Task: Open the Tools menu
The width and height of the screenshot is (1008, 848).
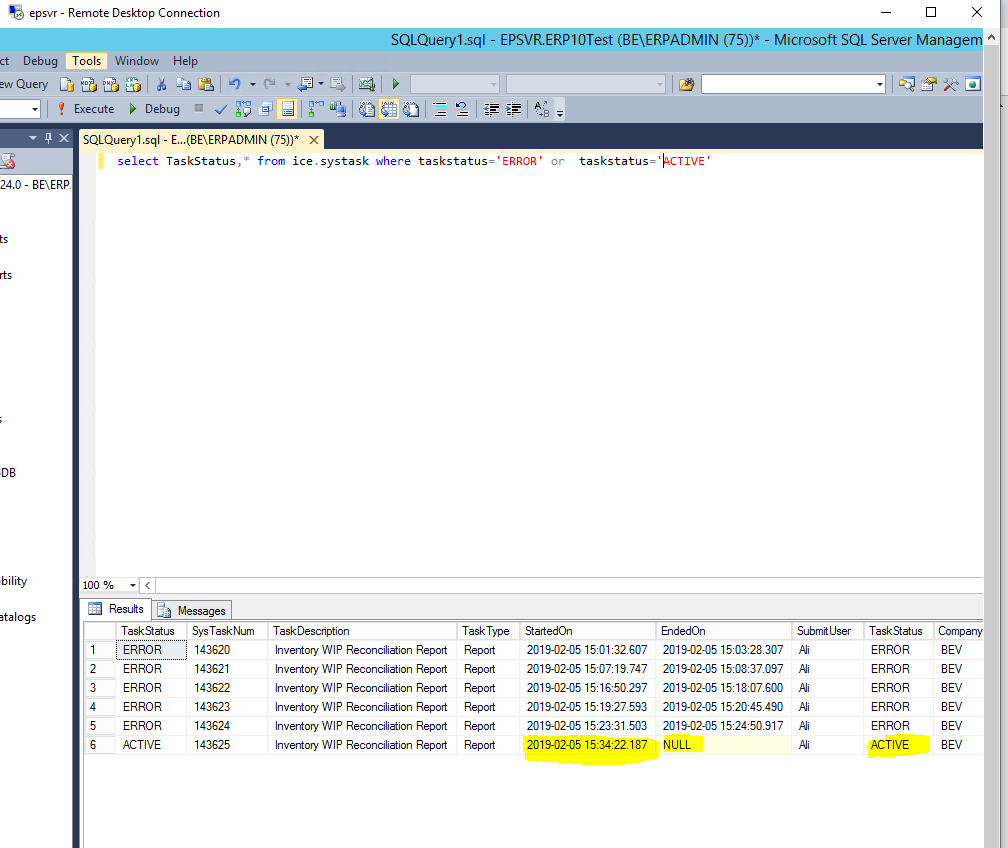Action: pos(86,60)
